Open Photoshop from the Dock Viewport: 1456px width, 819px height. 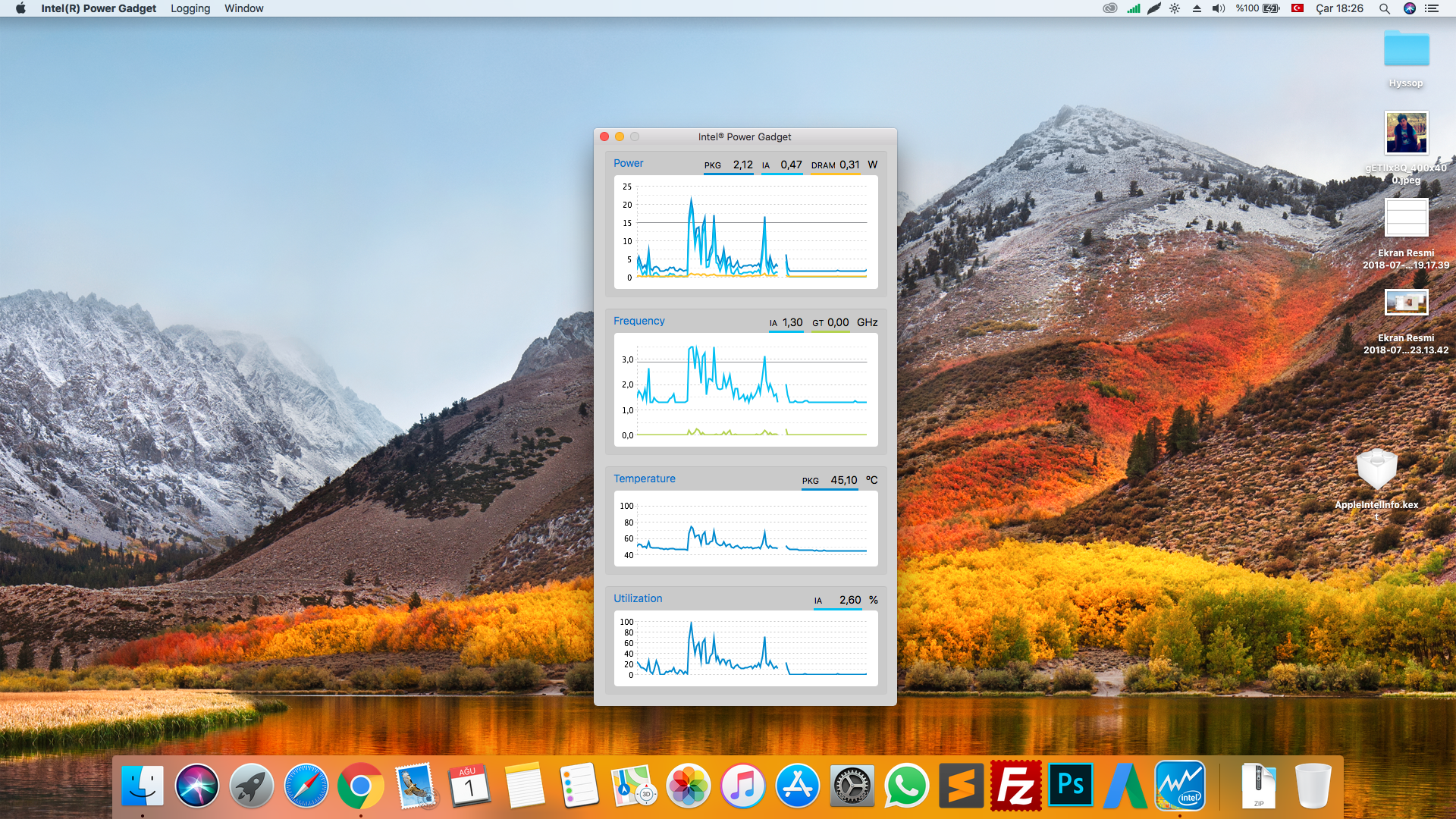tap(1070, 786)
